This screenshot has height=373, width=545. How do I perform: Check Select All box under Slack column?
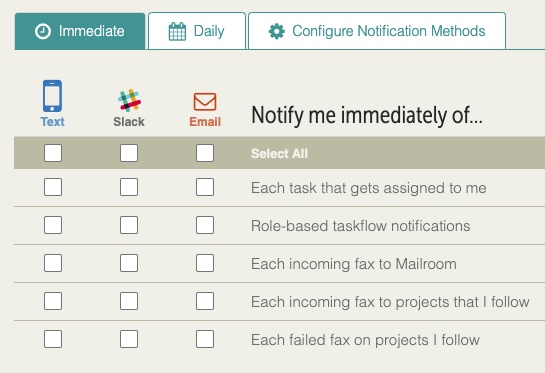tap(129, 153)
